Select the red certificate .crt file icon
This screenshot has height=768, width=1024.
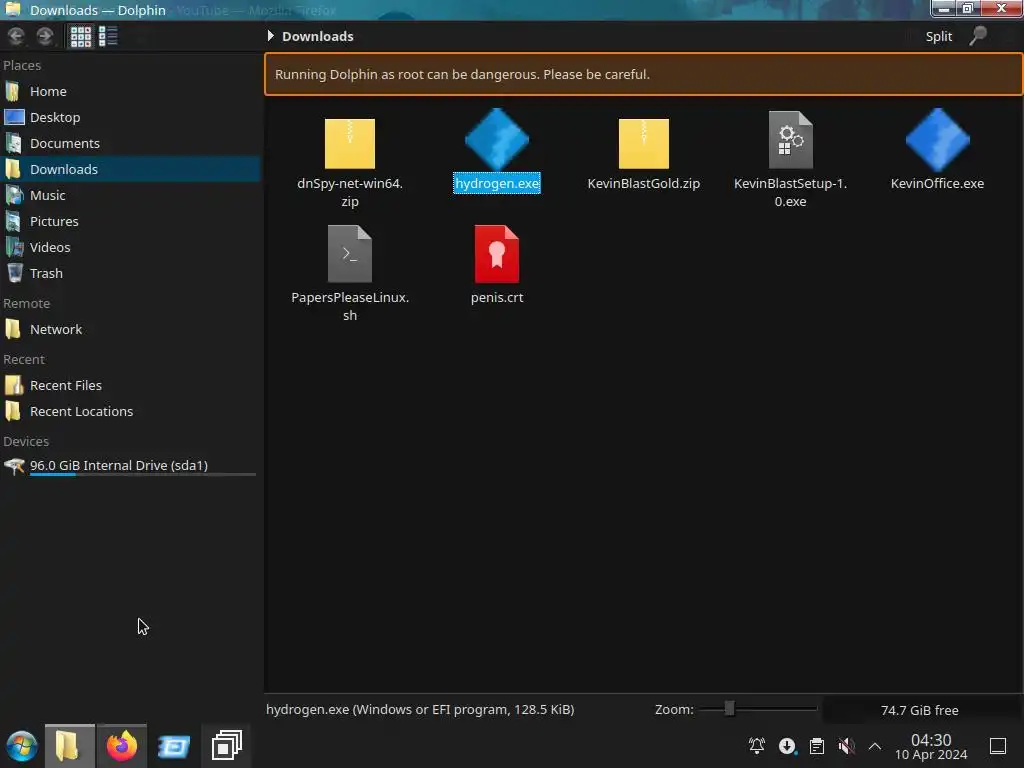point(497,253)
